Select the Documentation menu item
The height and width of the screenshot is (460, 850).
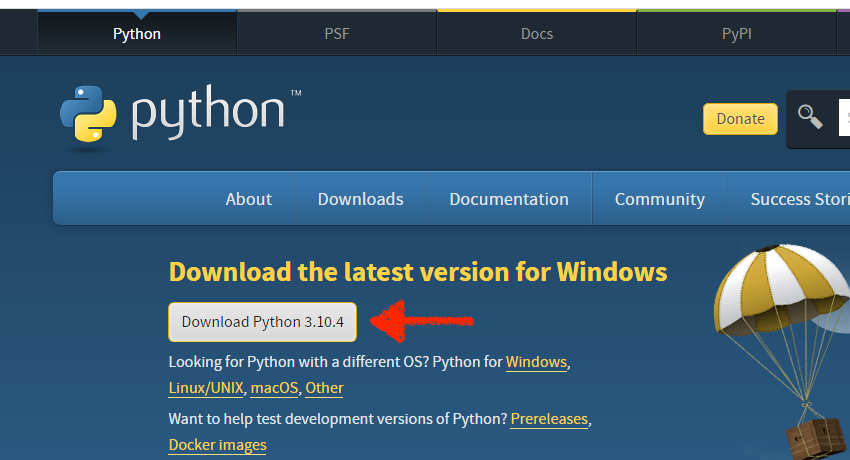[x=509, y=199]
